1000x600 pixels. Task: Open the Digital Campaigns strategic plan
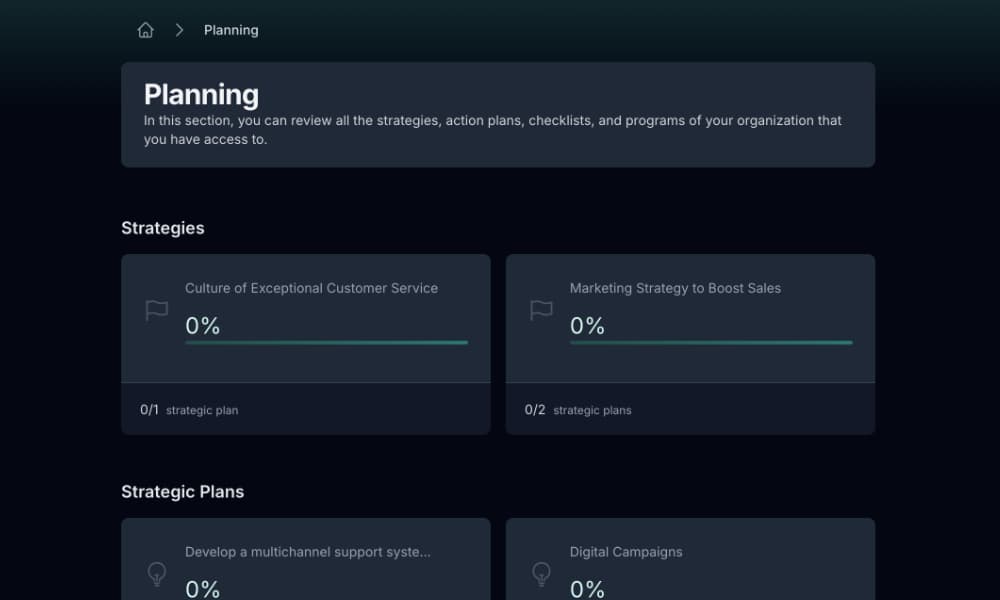[x=626, y=552]
